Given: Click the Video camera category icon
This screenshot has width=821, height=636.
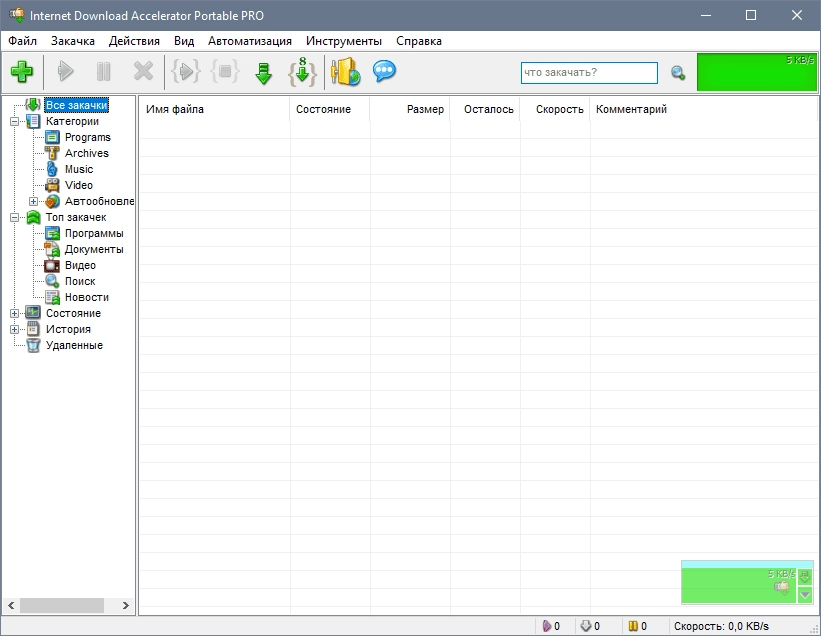Looking at the screenshot, I should click(x=52, y=185).
